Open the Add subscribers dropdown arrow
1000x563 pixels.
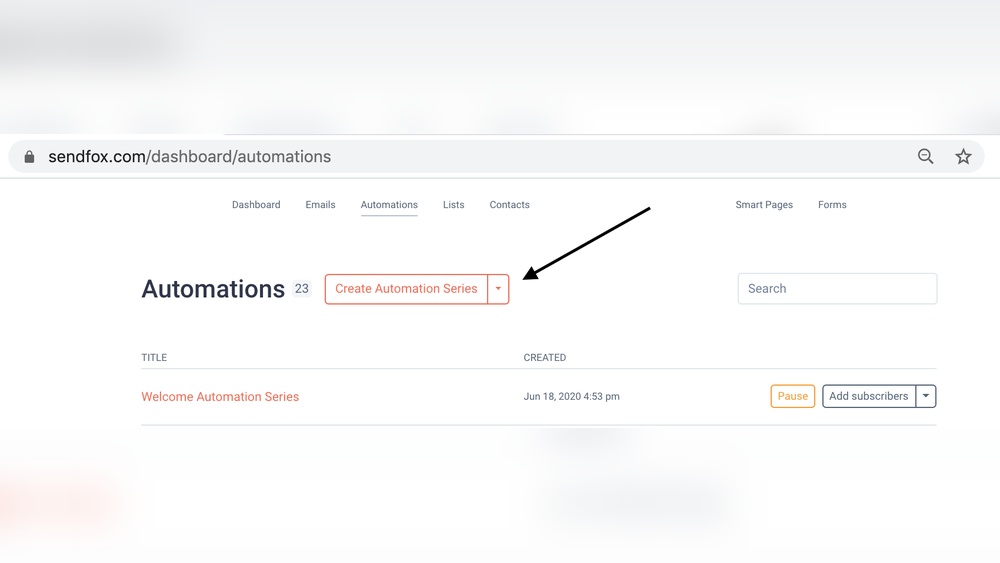[x=926, y=396]
